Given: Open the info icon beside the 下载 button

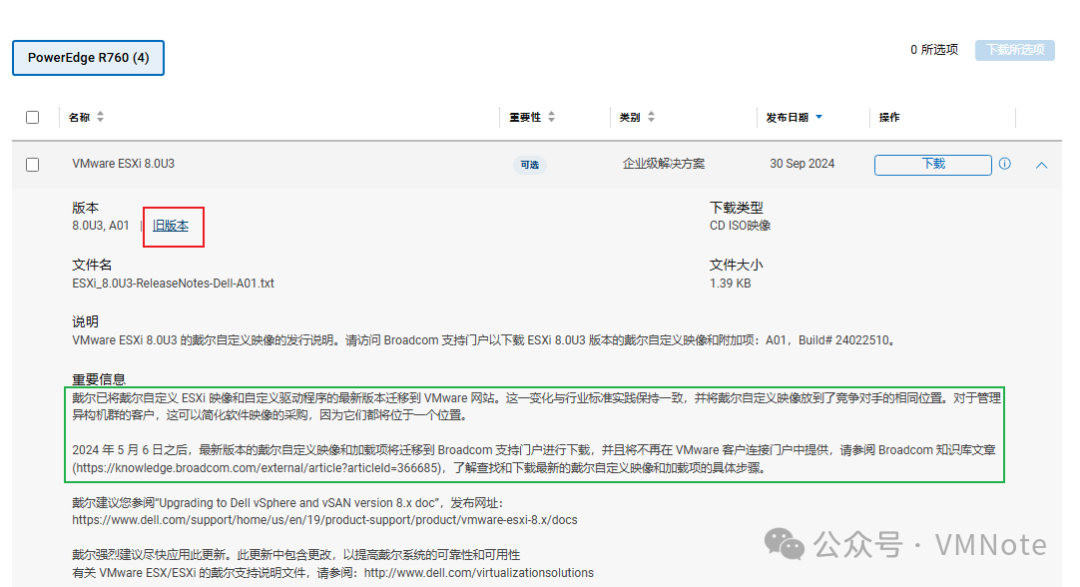Looking at the screenshot, I should click(x=1004, y=164).
